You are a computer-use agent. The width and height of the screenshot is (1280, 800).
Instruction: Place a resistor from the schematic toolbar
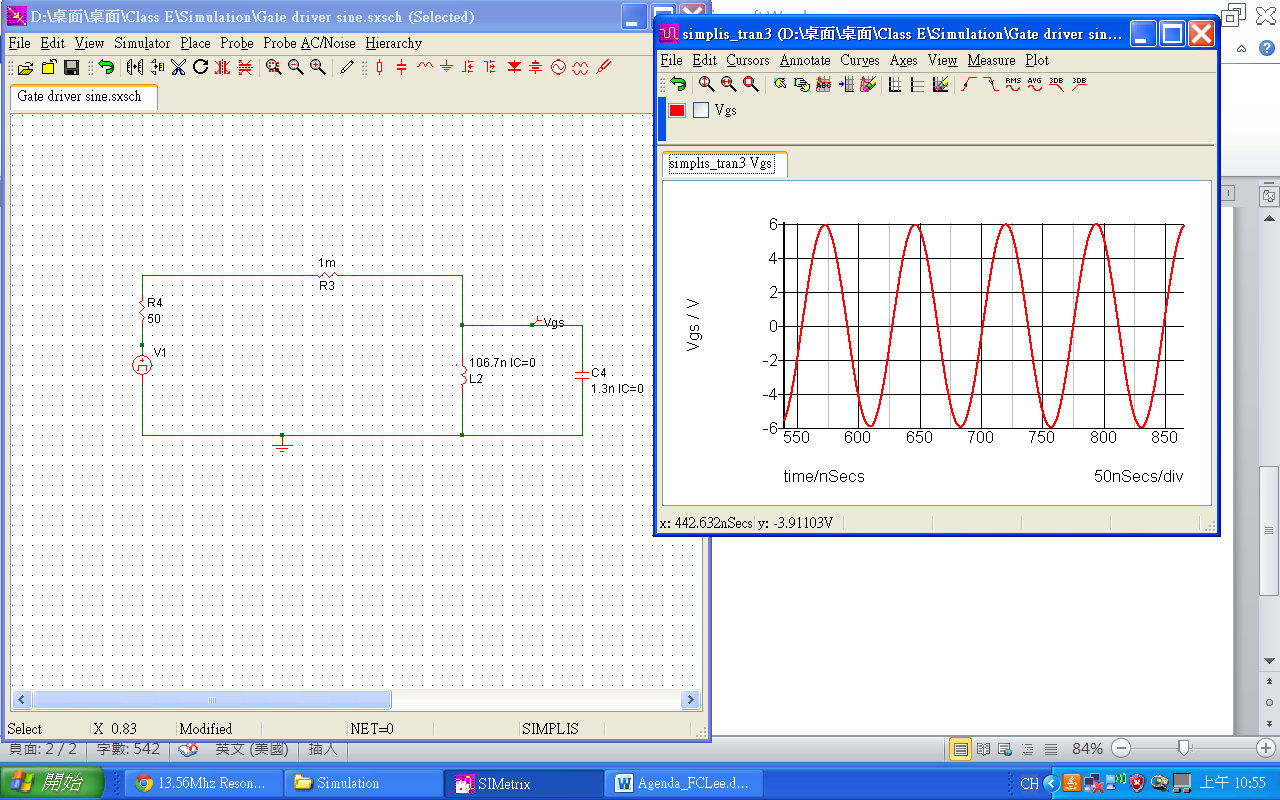(x=380, y=68)
